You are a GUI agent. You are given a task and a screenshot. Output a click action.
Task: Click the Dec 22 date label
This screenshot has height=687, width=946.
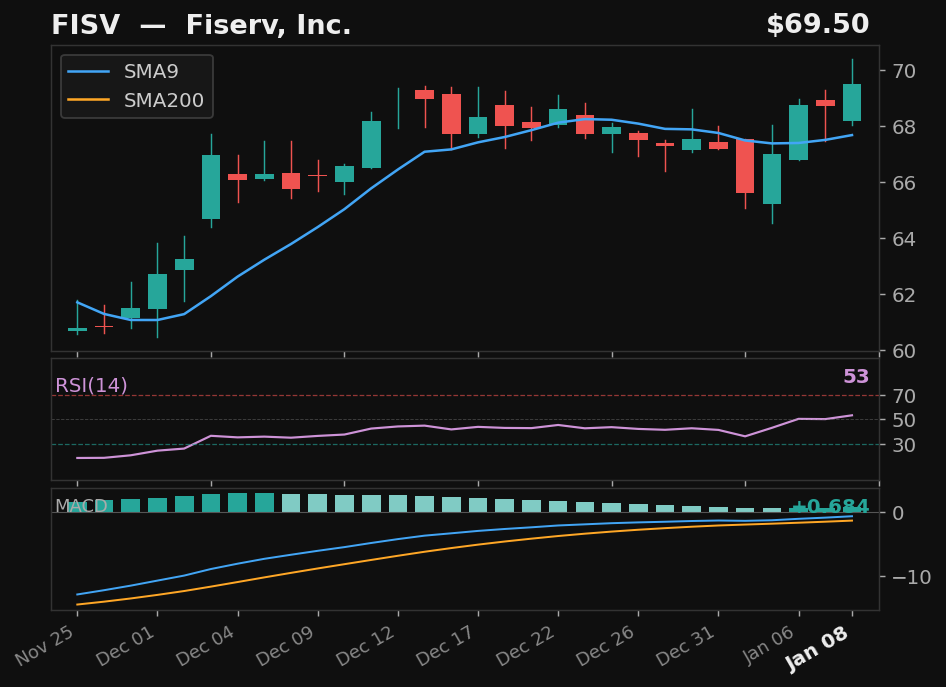coord(527,645)
